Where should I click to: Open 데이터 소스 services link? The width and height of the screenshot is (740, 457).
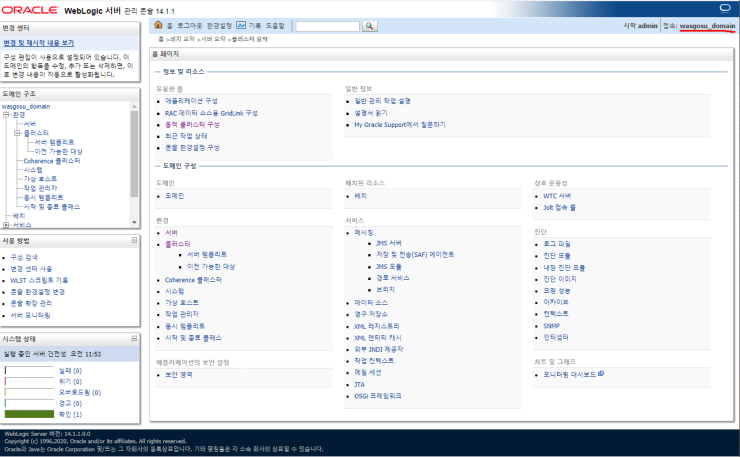click(x=371, y=303)
